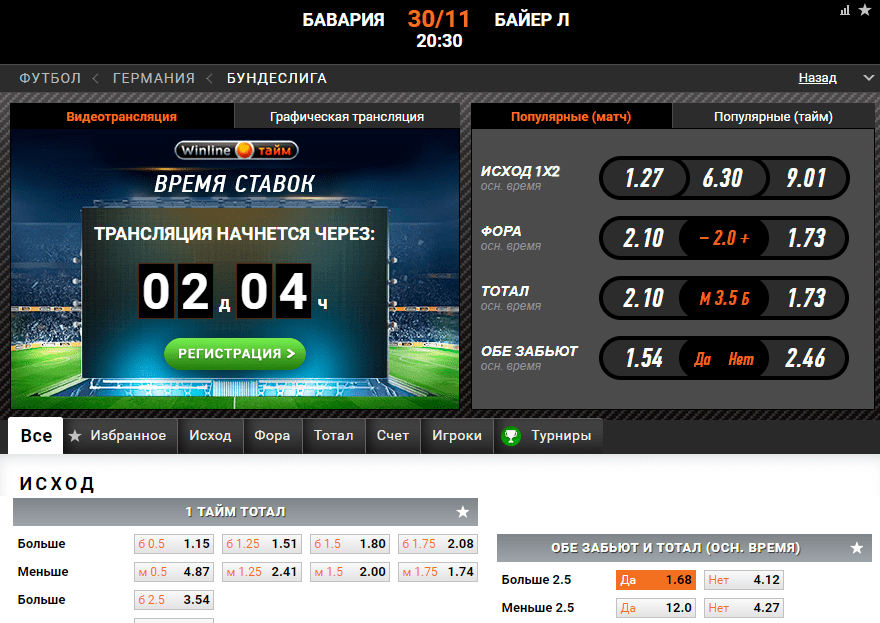This screenshot has width=880, height=623.
Task: Pick ТОТАЛ under 3.5 odds 2.10
Action: (643, 298)
